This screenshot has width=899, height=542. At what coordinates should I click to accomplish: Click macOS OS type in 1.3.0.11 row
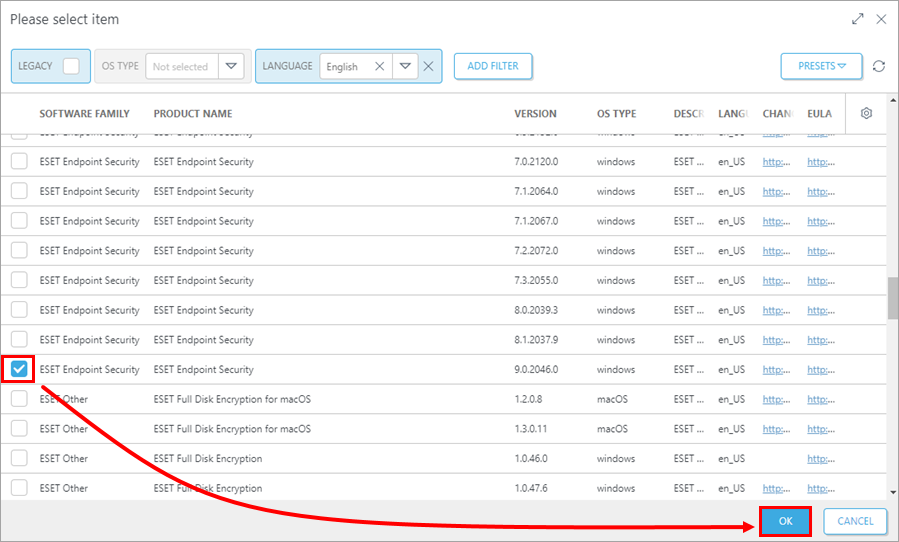click(x=612, y=429)
